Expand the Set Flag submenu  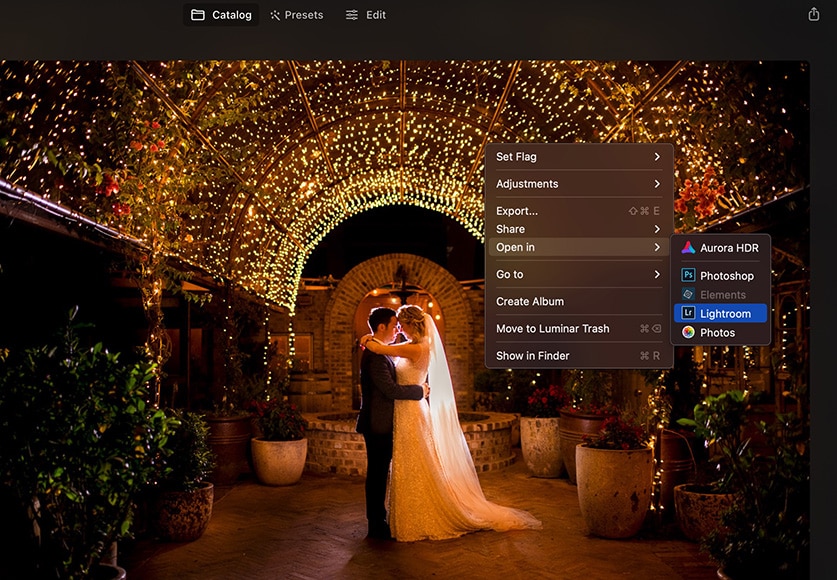579,157
